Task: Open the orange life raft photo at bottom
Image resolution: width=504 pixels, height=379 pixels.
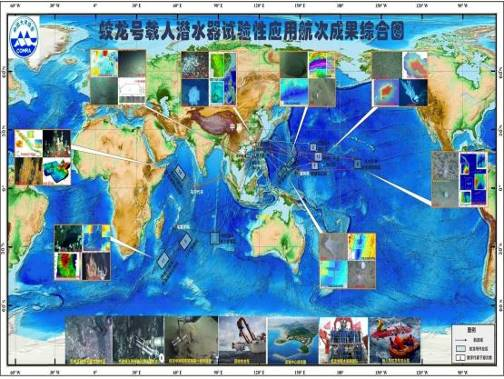Action: click(395, 340)
